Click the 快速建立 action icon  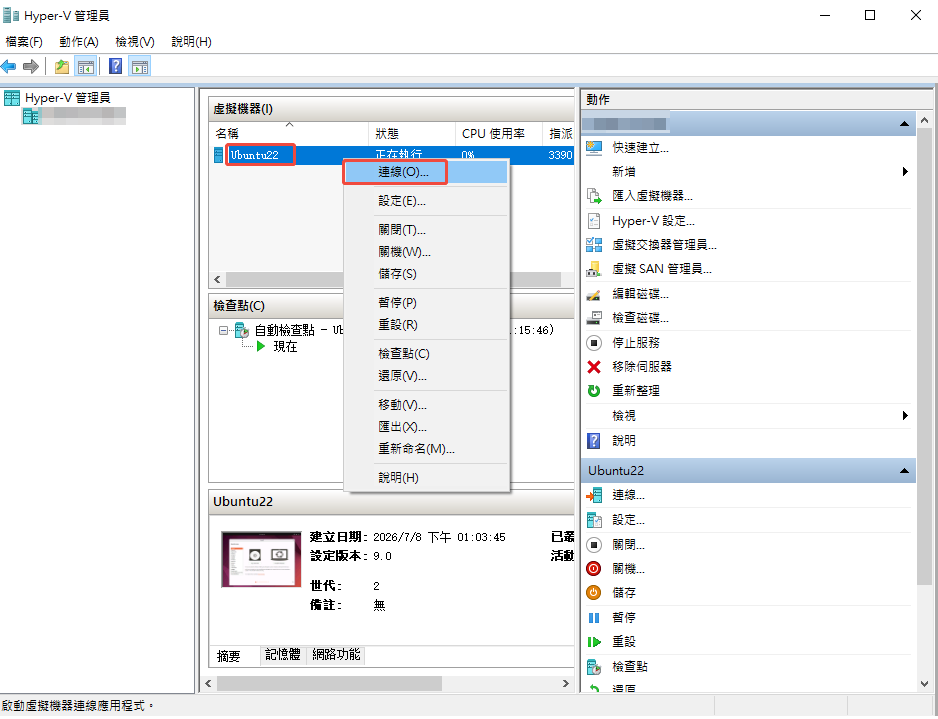pyautogui.click(x=593, y=148)
